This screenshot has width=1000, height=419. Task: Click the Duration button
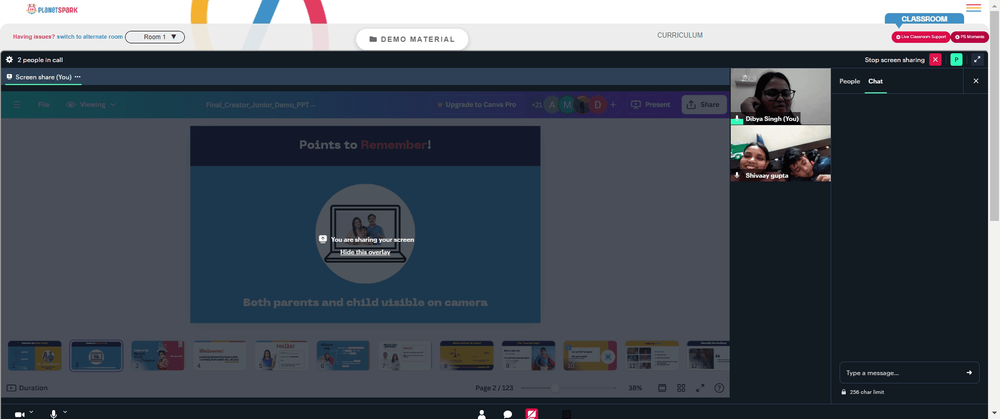[x=27, y=388]
